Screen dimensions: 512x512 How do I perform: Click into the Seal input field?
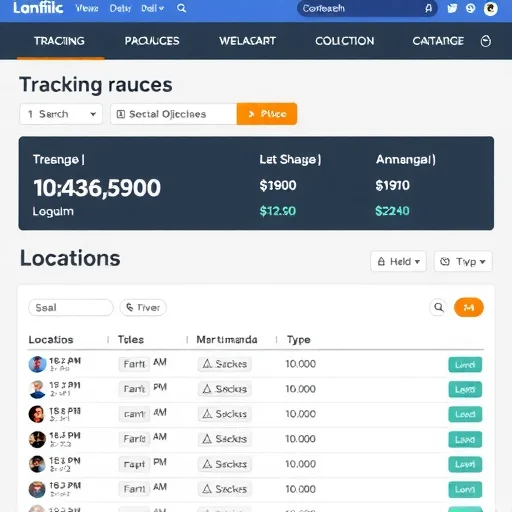71,307
